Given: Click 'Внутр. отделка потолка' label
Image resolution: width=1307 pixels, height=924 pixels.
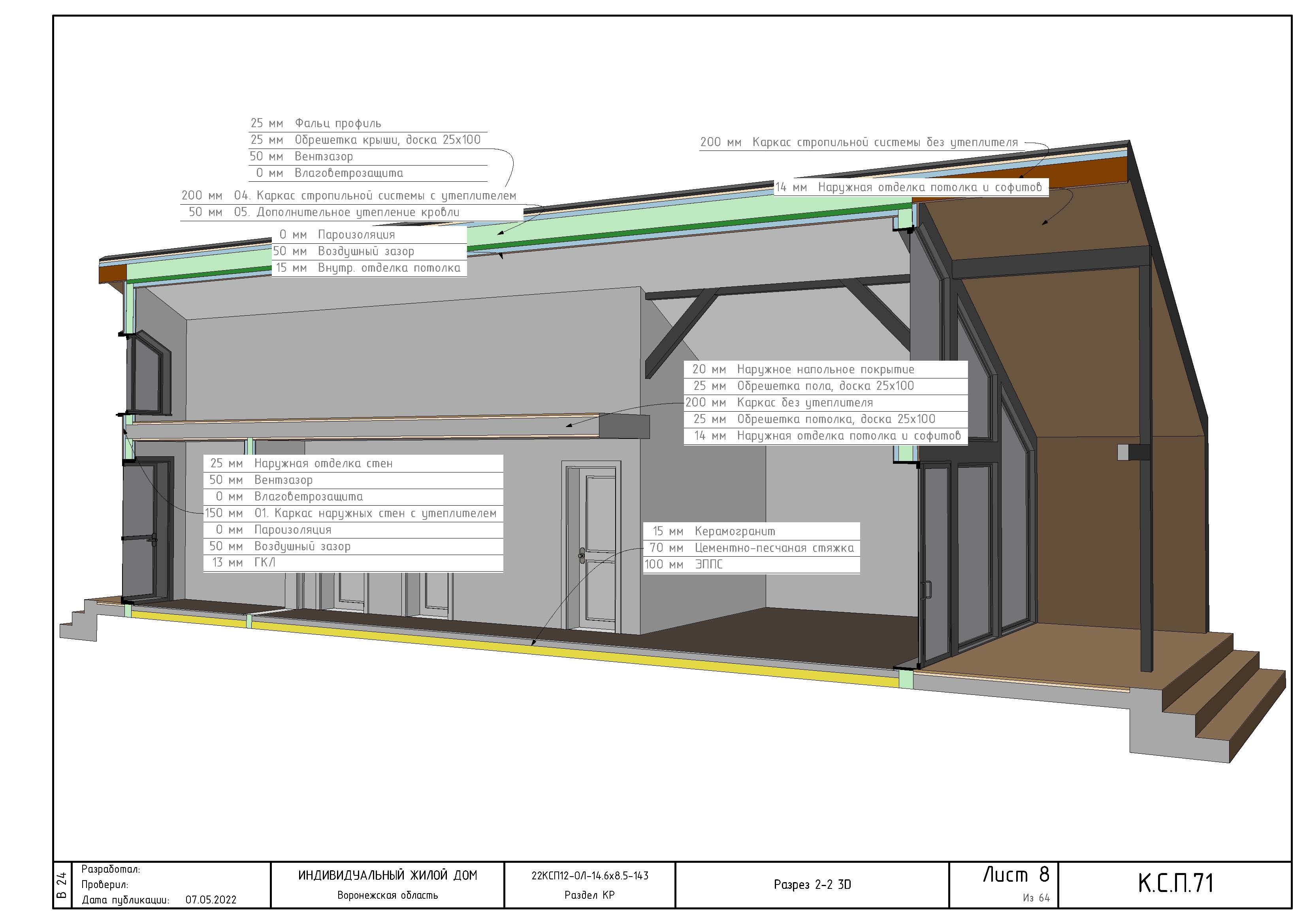Looking at the screenshot, I should click(x=389, y=268).
